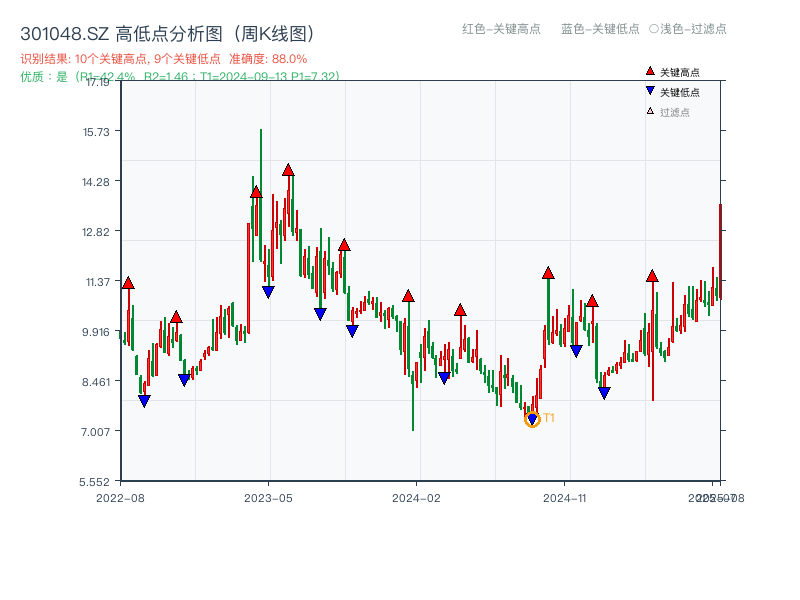Image resolution: width=800 pixels, height=600 pixels.
Task: Select the orange T1 marker annotation
Action: click(x=547, y=419)
